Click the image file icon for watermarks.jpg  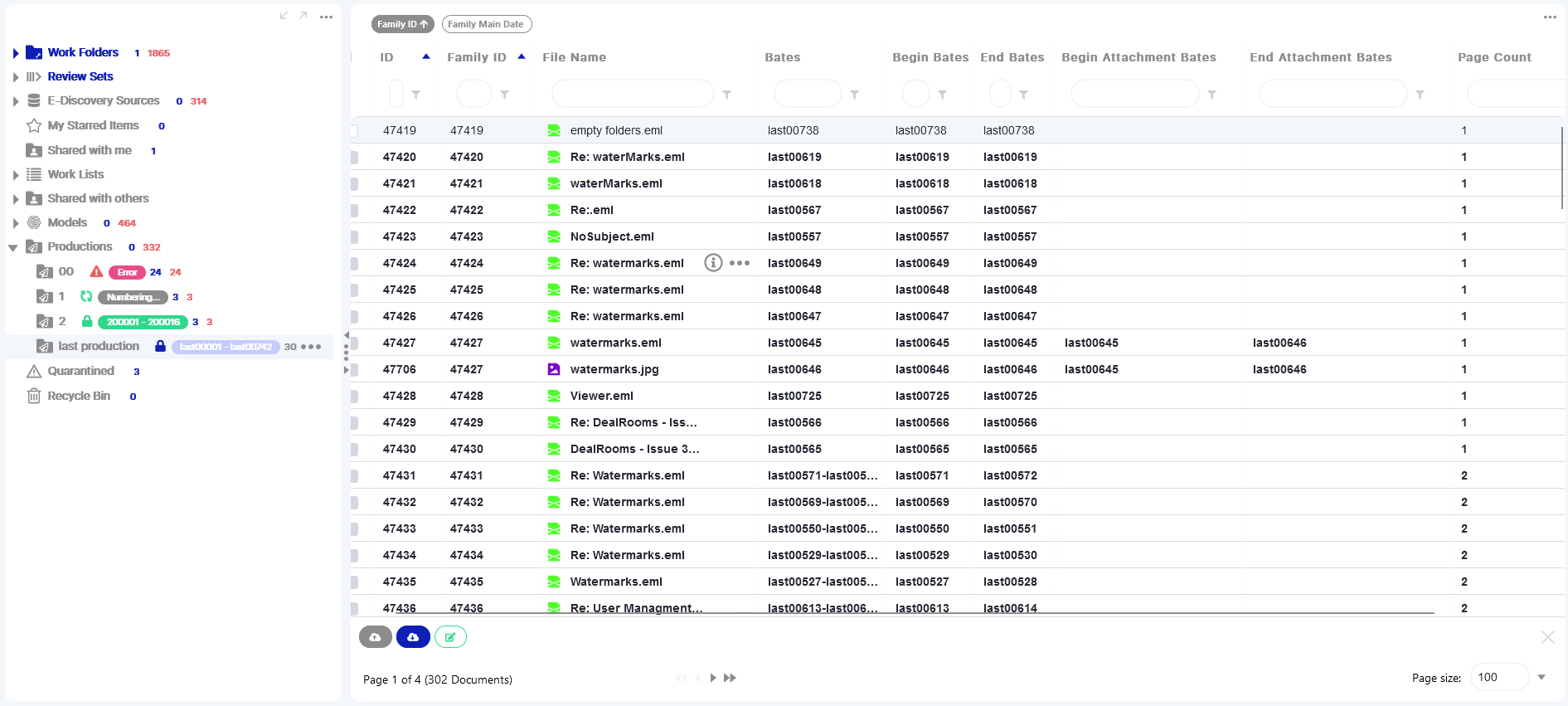click(554, 369)
